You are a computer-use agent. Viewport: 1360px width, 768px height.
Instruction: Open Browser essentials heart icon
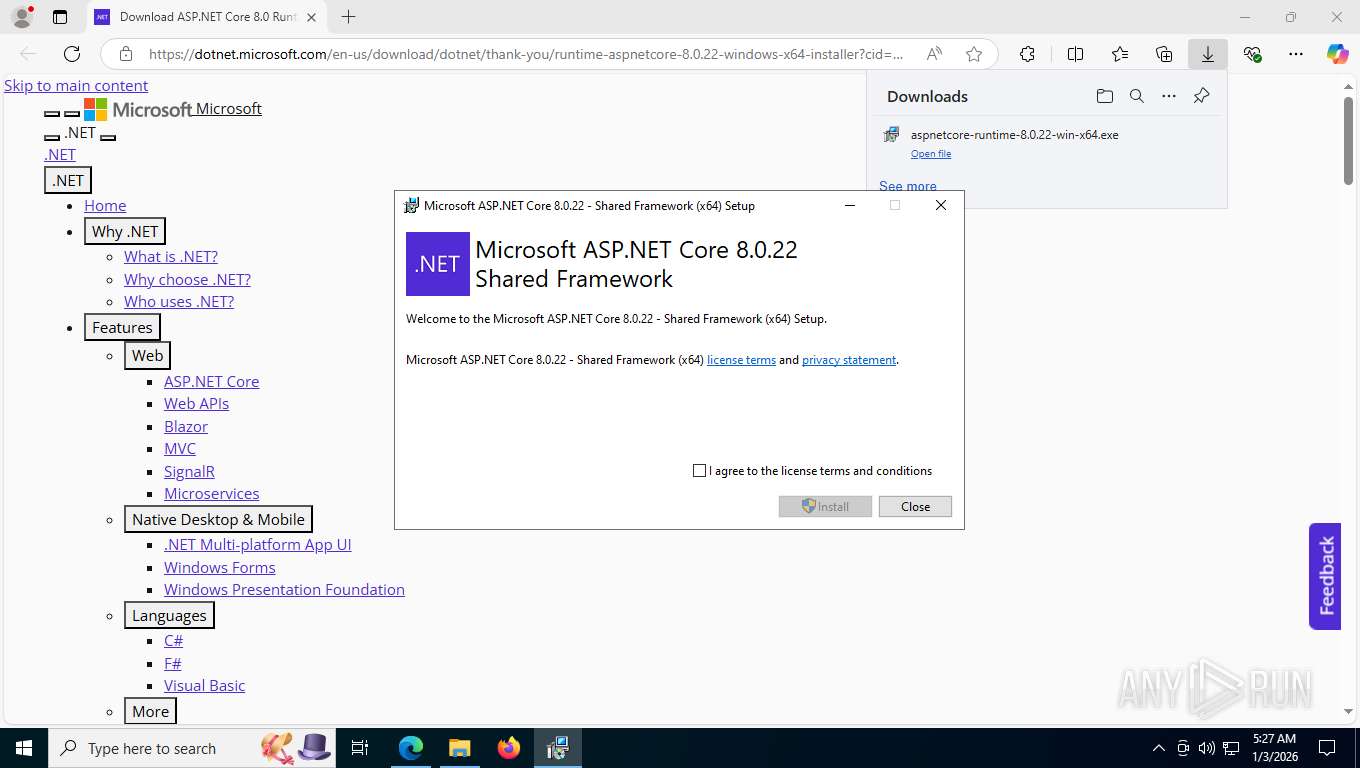pos(1252,54)
